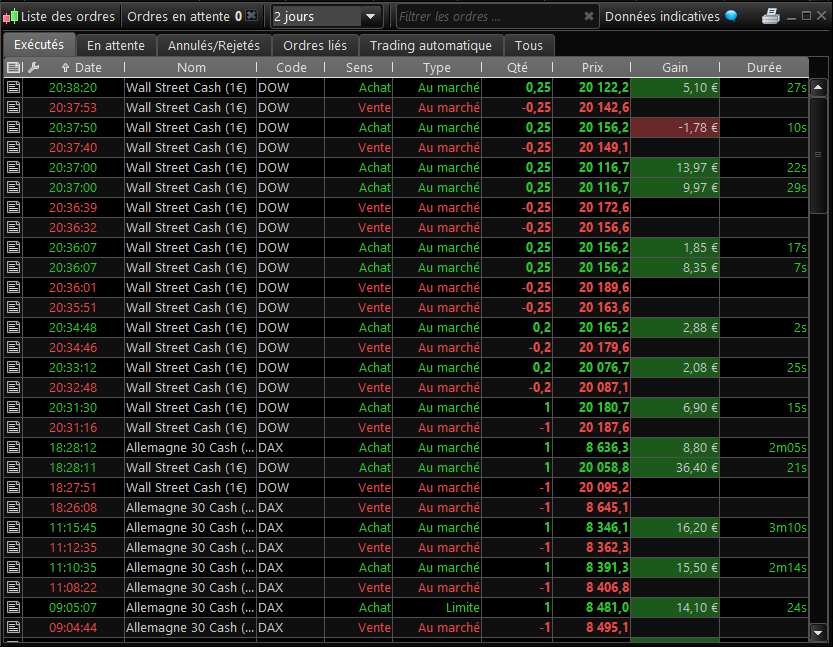Select the 13,97 € gain cell
This screenshot has height=647, width=833.
coord(675,168)
